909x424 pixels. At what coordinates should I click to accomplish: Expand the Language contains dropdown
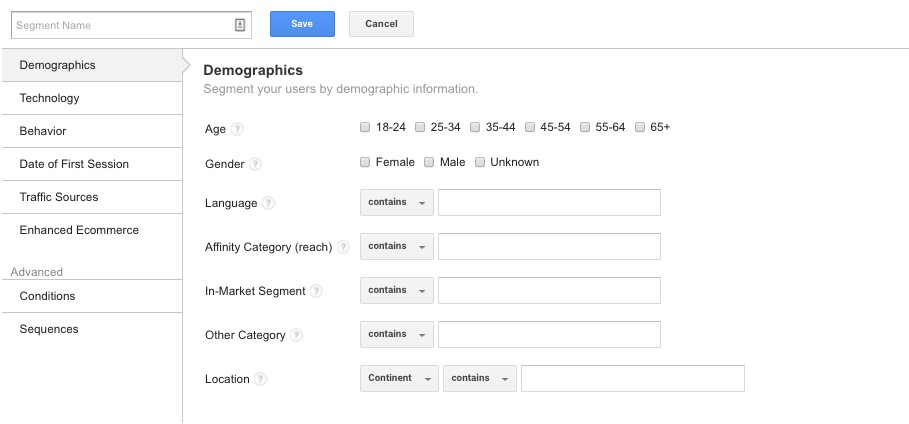(397, 203)
